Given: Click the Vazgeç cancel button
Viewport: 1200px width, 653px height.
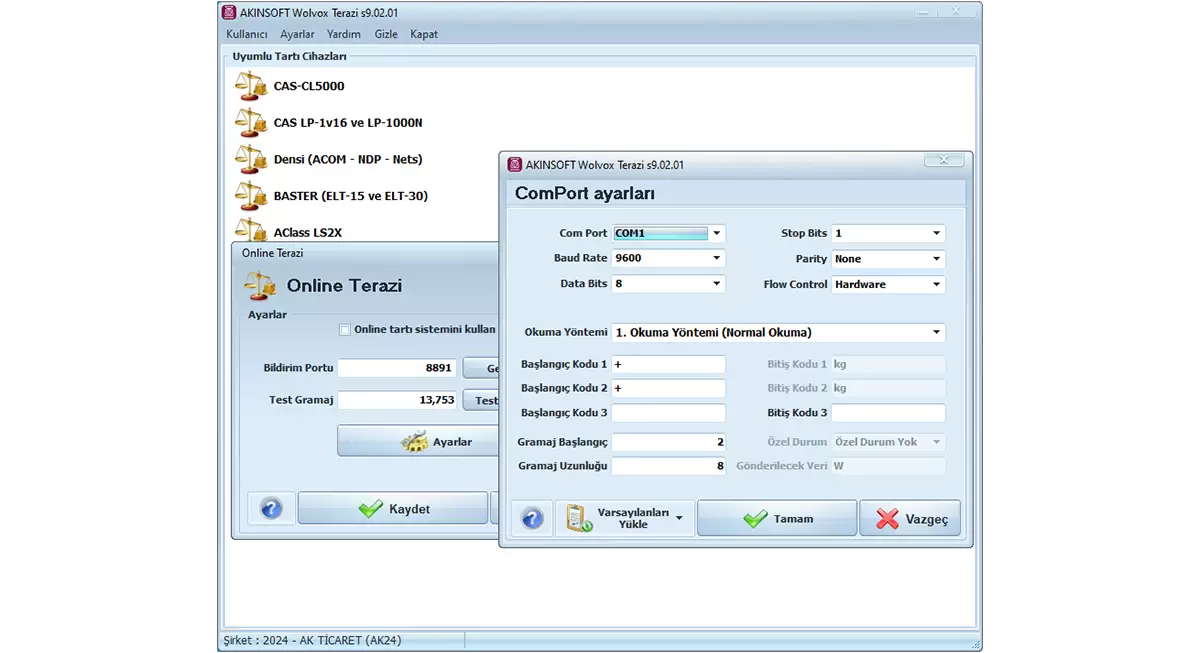Looking at the screenshot, I should point(910,519).
